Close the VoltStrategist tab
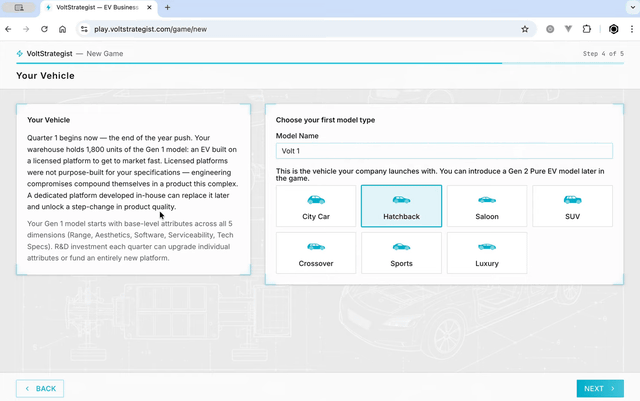The image size is (640, 401). point(150,8)
